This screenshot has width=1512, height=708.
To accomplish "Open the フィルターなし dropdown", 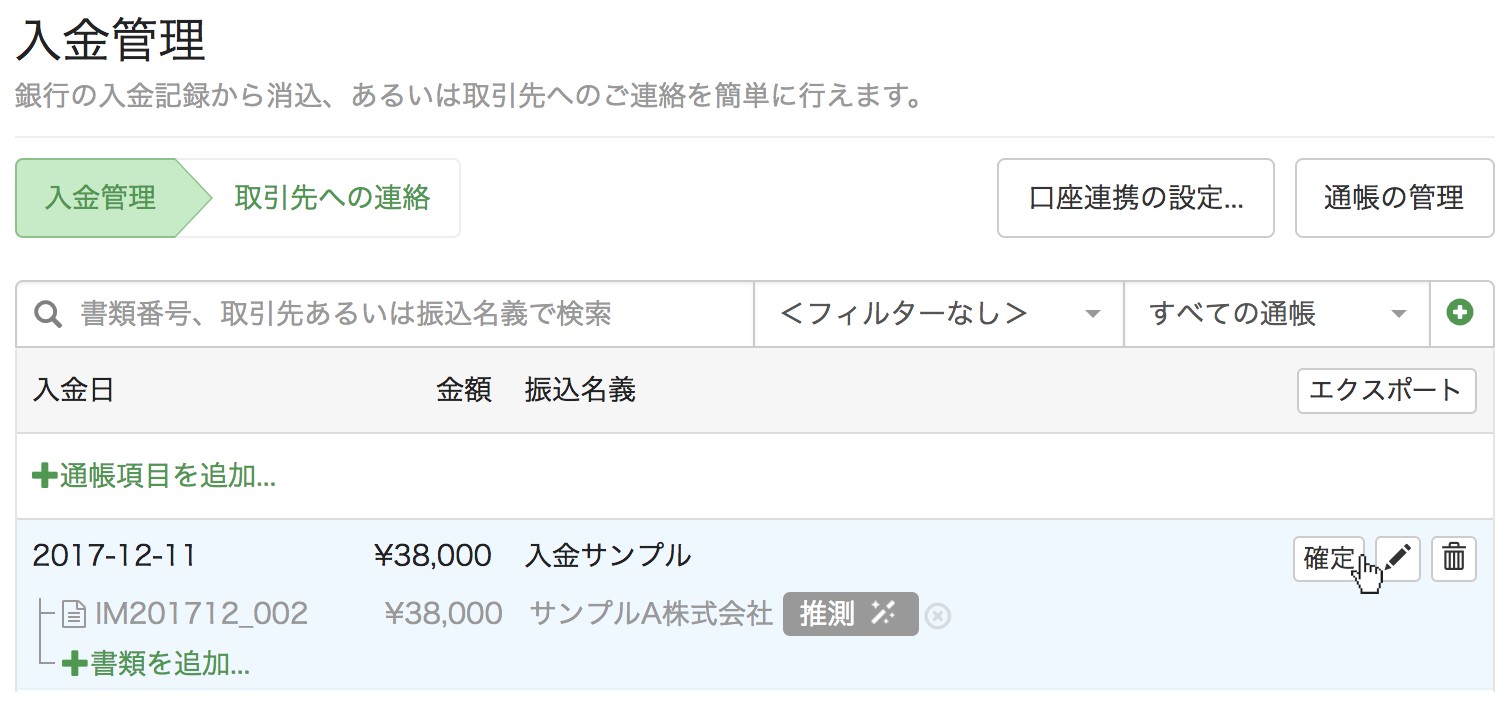I will (937, 313).
